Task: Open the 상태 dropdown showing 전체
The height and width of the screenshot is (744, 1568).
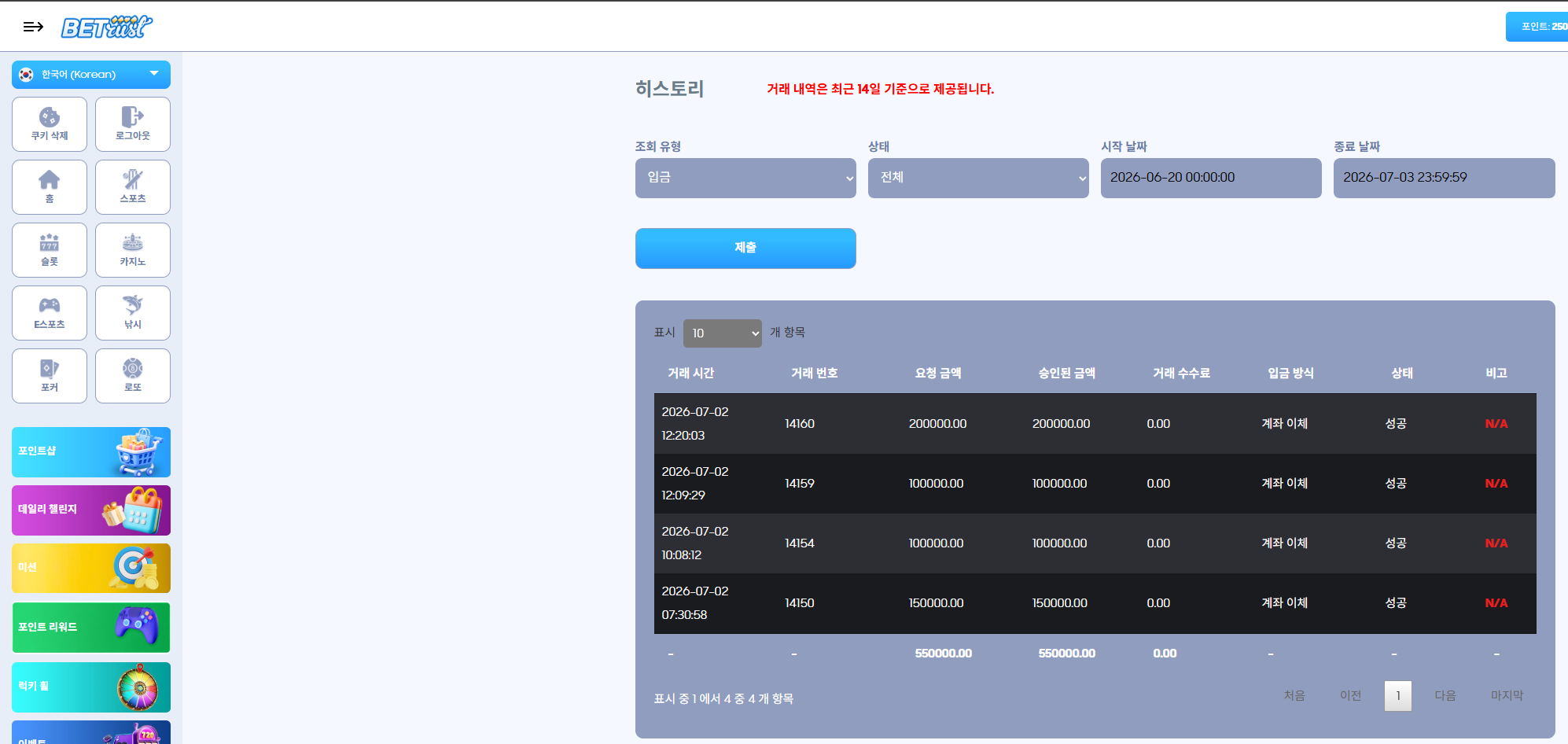Action: (x=978, y=178)
